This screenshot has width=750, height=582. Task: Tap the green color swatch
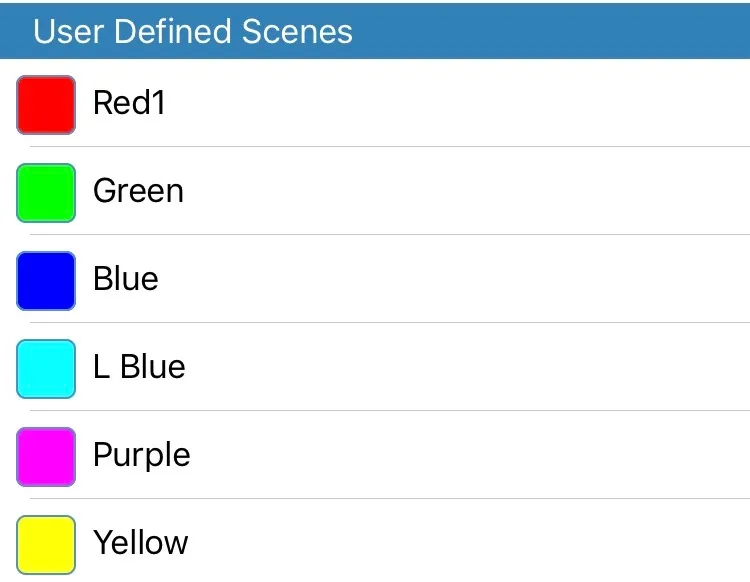(x=46, y=192)
